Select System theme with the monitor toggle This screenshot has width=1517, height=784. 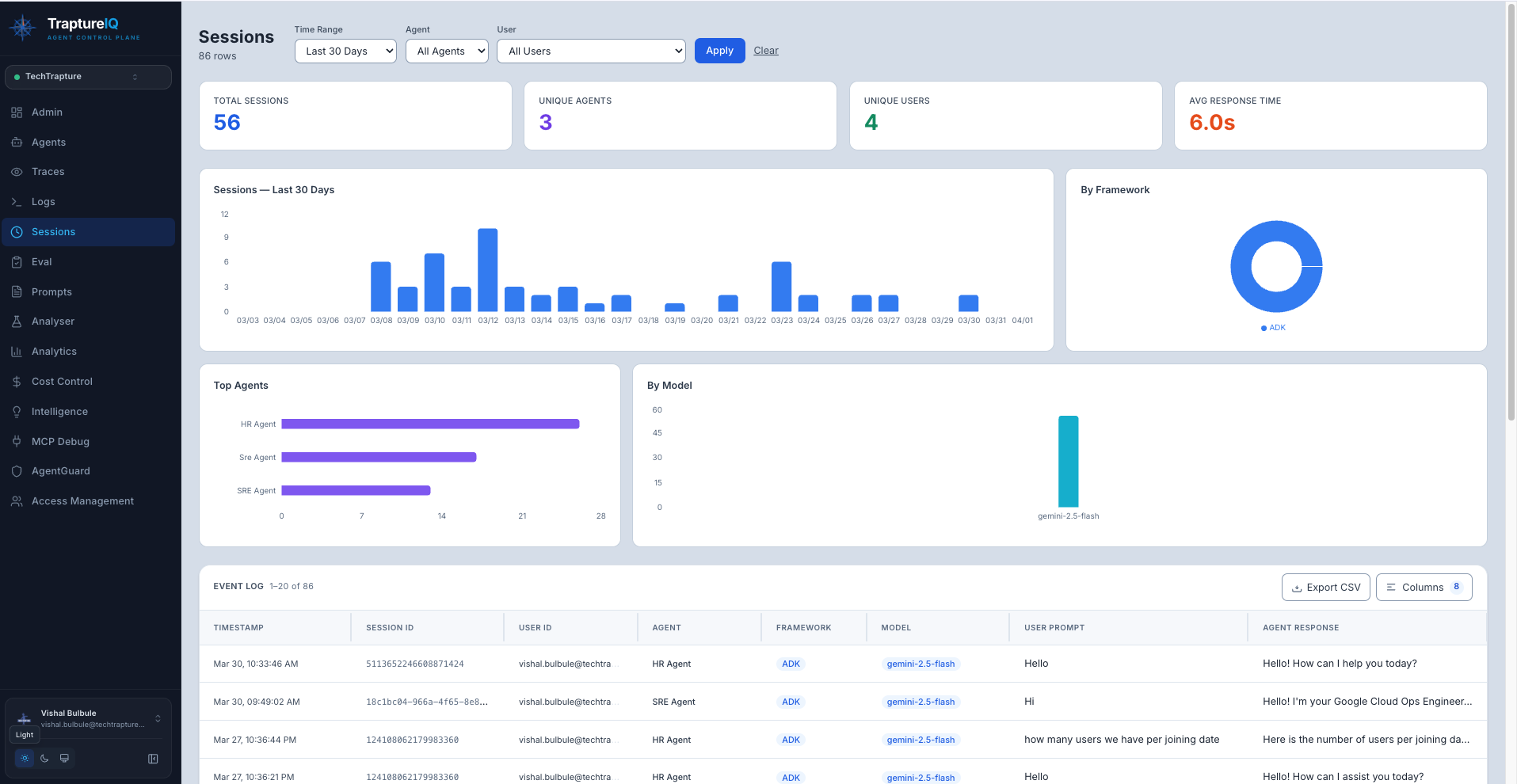tap(64, 758)
